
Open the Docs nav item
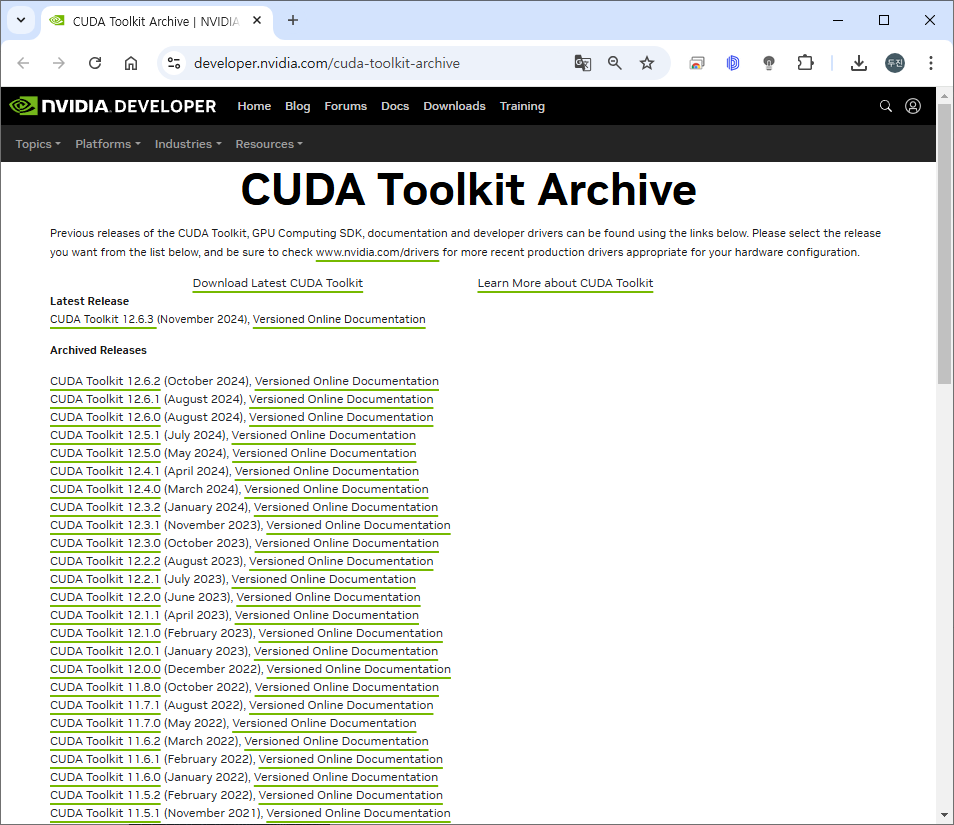(395, 106)
